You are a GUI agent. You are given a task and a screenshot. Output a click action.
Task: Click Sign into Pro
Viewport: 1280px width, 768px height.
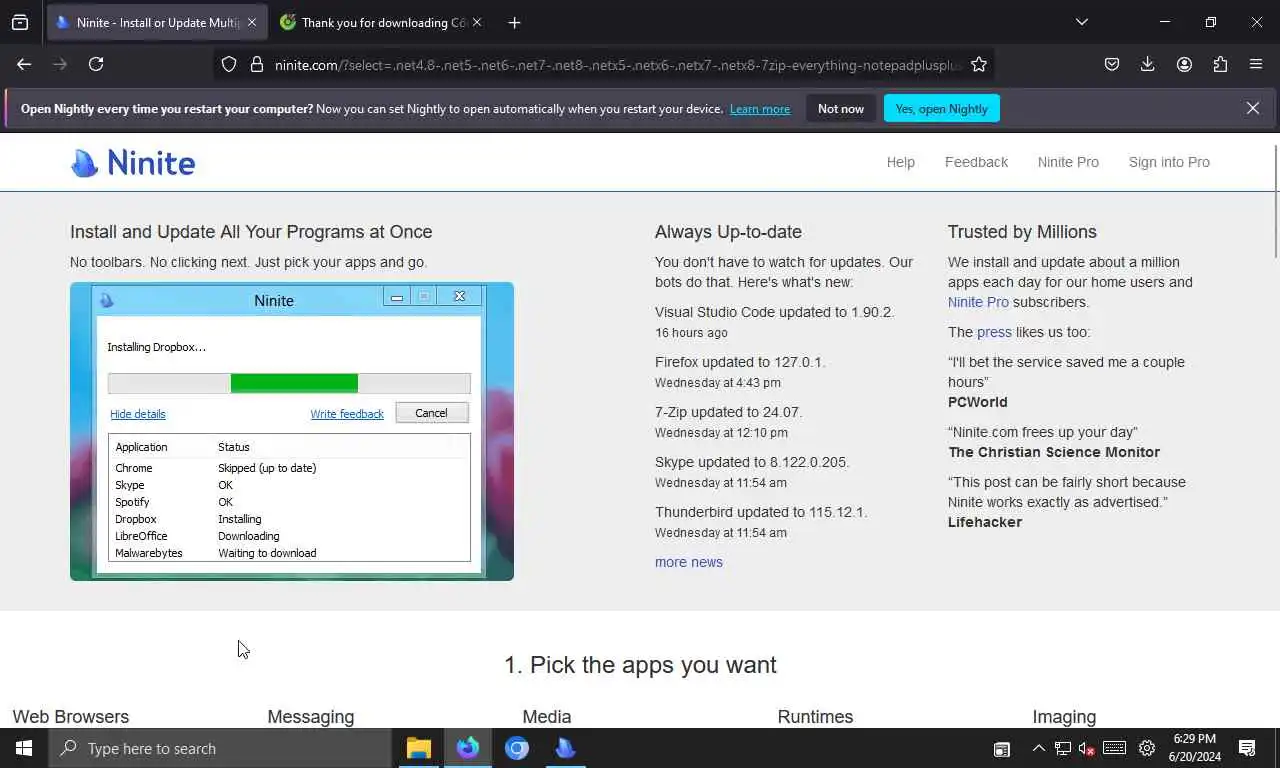pos(1169,162)
